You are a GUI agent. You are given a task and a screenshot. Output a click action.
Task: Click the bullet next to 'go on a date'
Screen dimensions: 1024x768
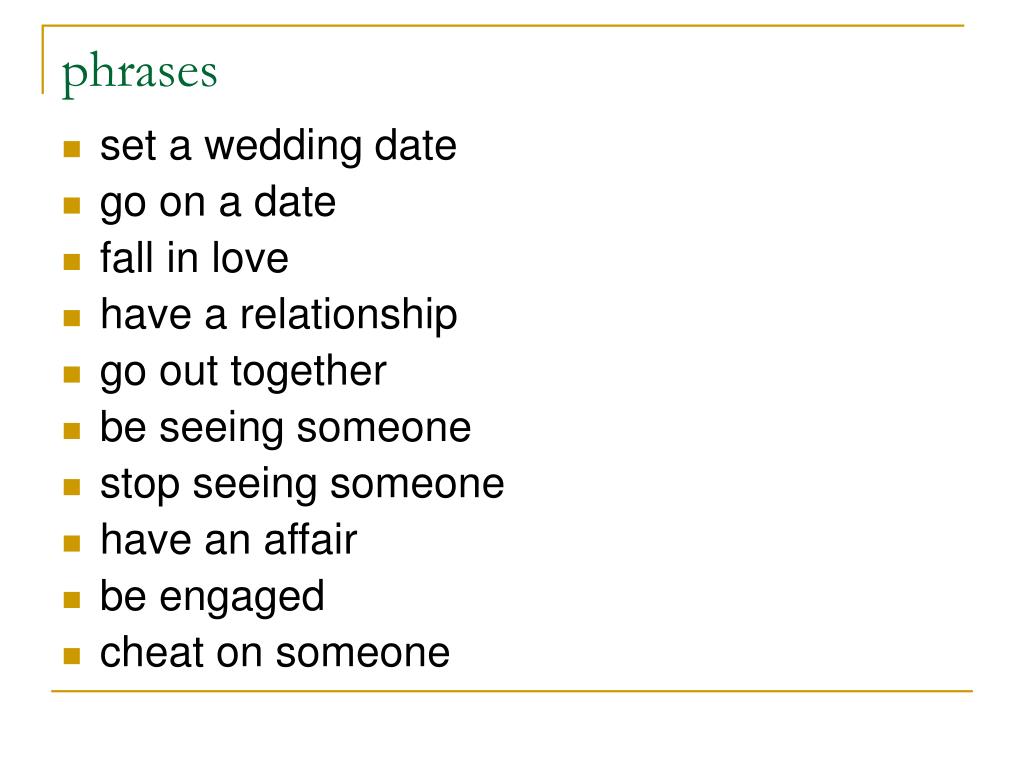(x=72, y=206)
